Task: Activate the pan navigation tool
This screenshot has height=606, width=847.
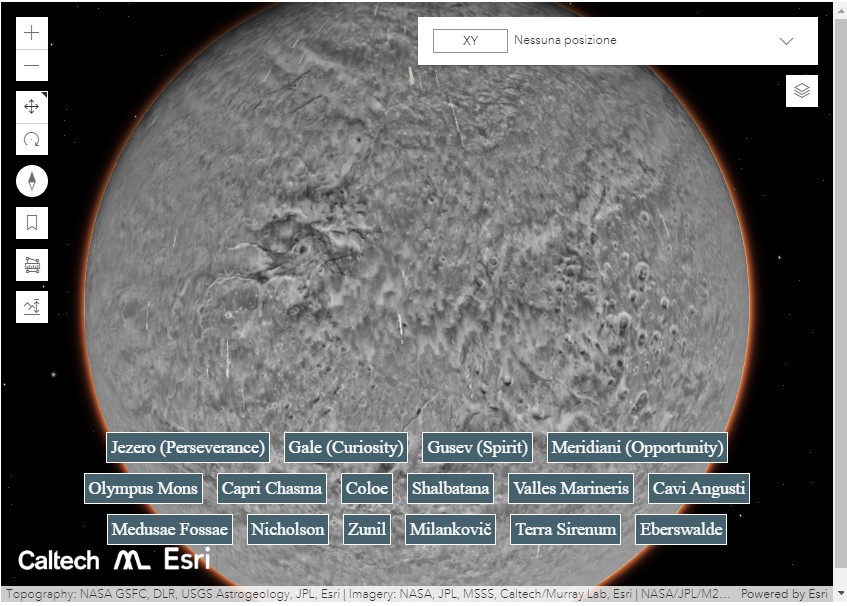Action: tap(32, 107)
